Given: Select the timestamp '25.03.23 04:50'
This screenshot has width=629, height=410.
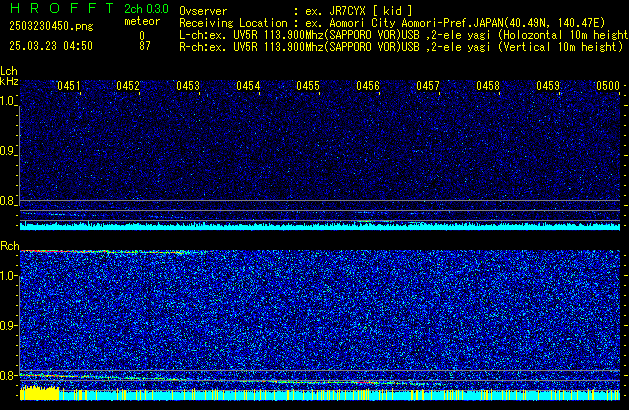Looking at the screenshot, I should click(x=51, y=46).
